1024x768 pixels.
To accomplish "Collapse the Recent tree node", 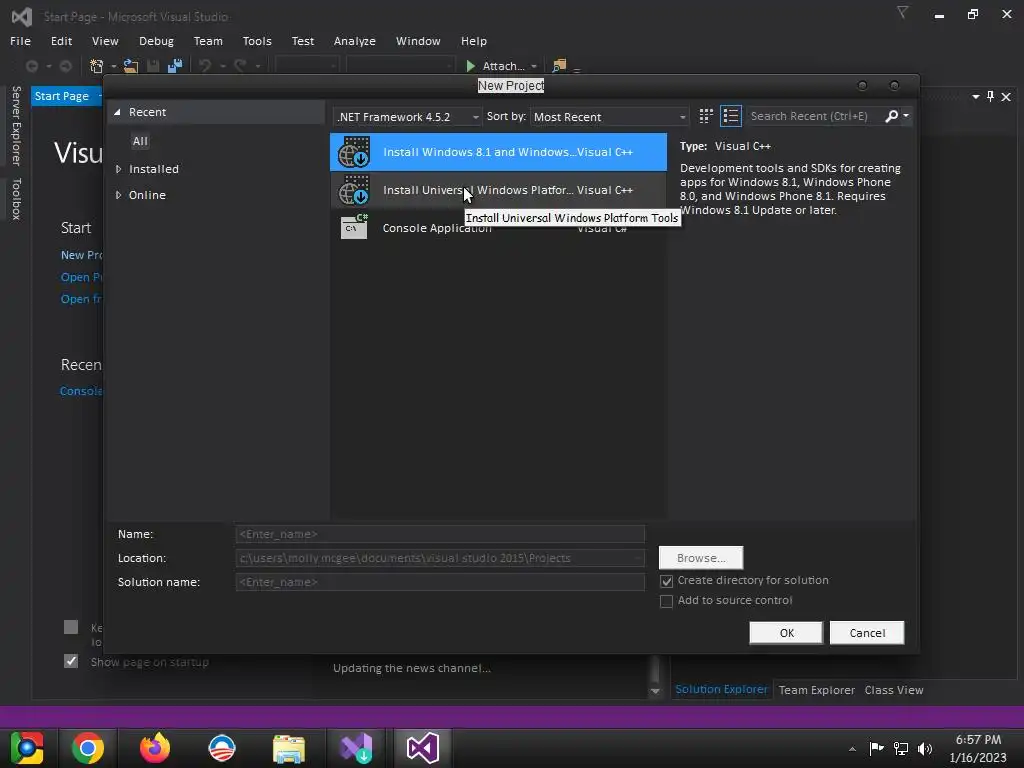I will [118, 112].
